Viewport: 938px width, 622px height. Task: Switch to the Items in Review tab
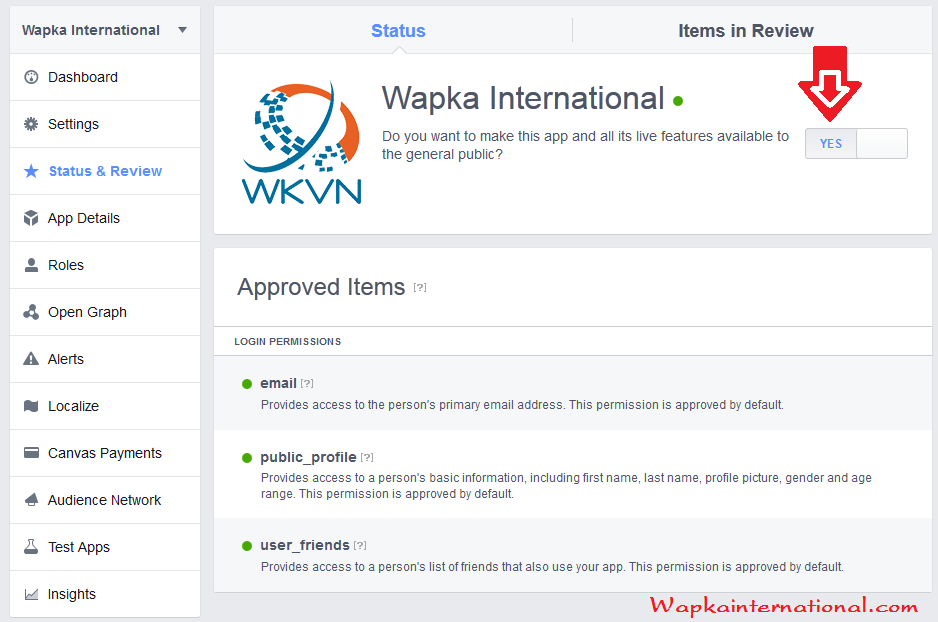pyautogui.click(x=745, y=31)
